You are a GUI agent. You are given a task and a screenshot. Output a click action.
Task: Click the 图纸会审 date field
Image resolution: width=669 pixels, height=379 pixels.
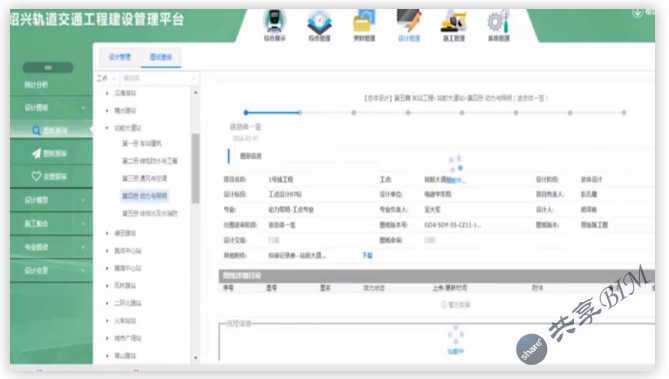click(430, 240)
